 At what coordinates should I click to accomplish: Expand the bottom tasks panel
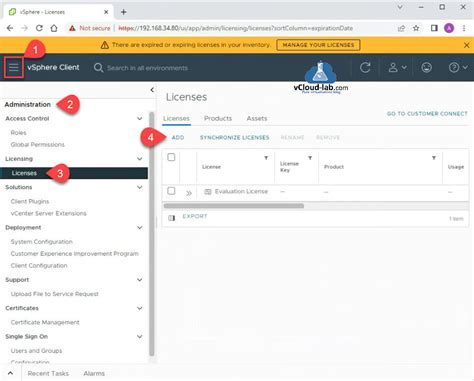(10, 373)
